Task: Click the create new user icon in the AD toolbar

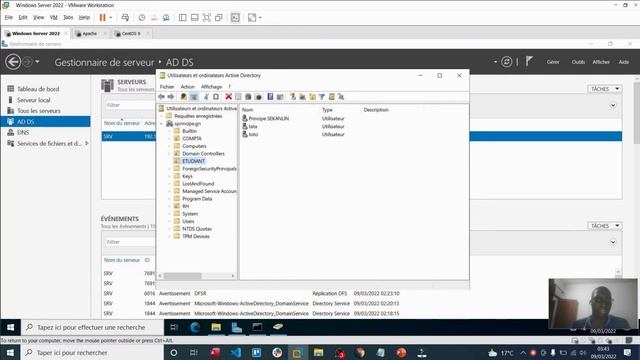Action: coord(293,97)
